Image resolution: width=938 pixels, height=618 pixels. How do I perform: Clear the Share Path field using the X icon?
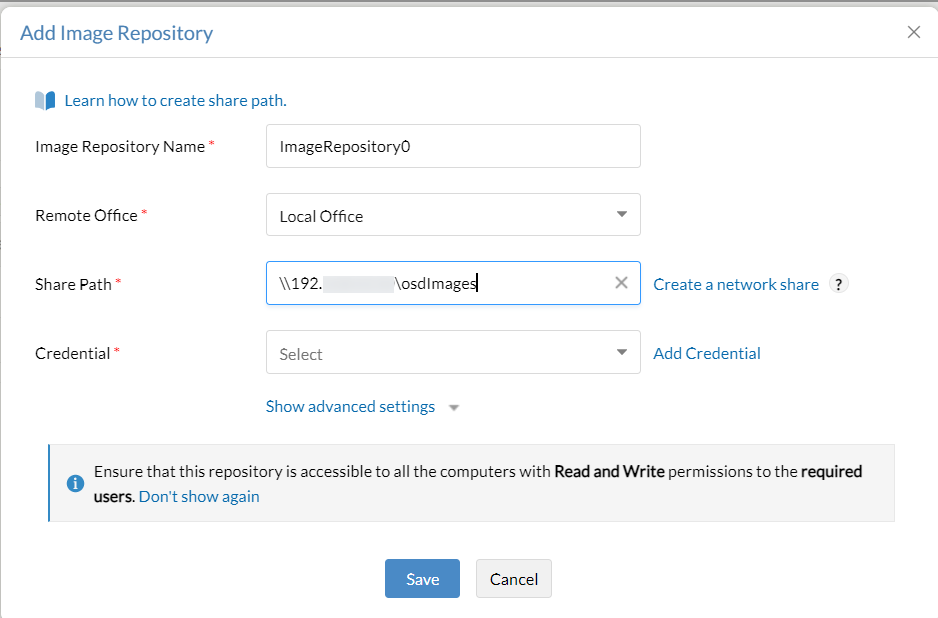pyautogui.click(x=620, y=283)
